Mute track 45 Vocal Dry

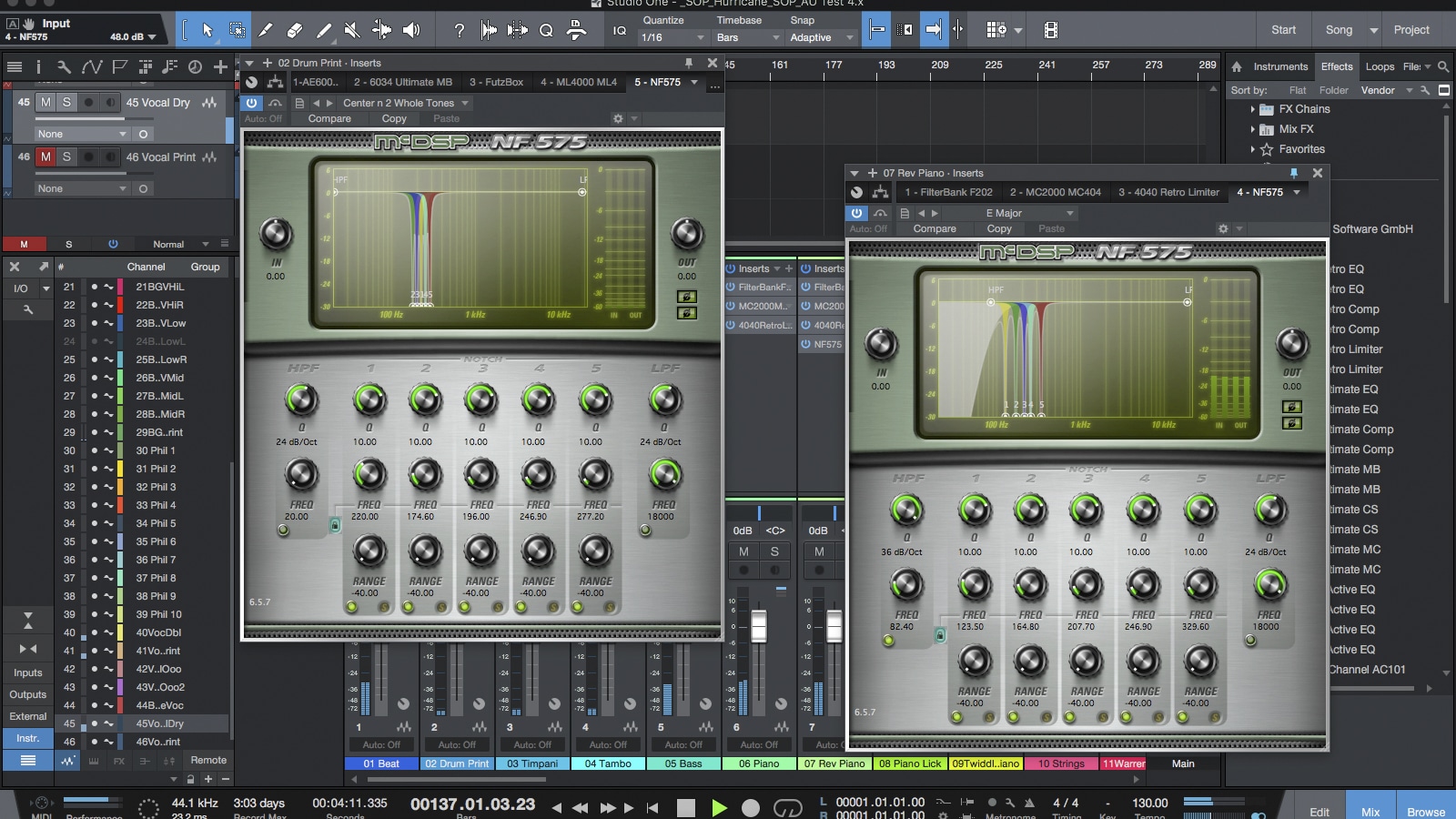[x=45, y=102]
